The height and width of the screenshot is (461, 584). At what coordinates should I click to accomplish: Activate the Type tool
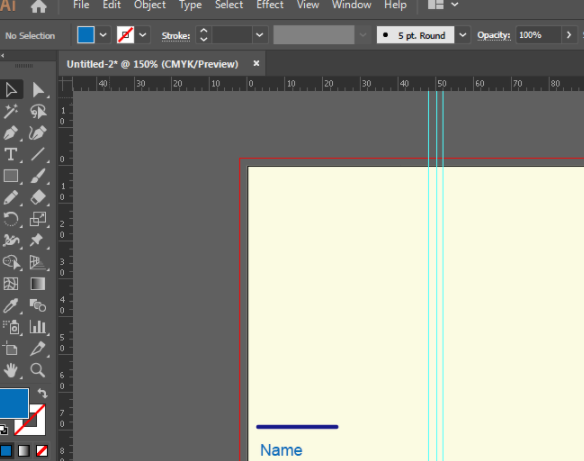coord(11,155)
